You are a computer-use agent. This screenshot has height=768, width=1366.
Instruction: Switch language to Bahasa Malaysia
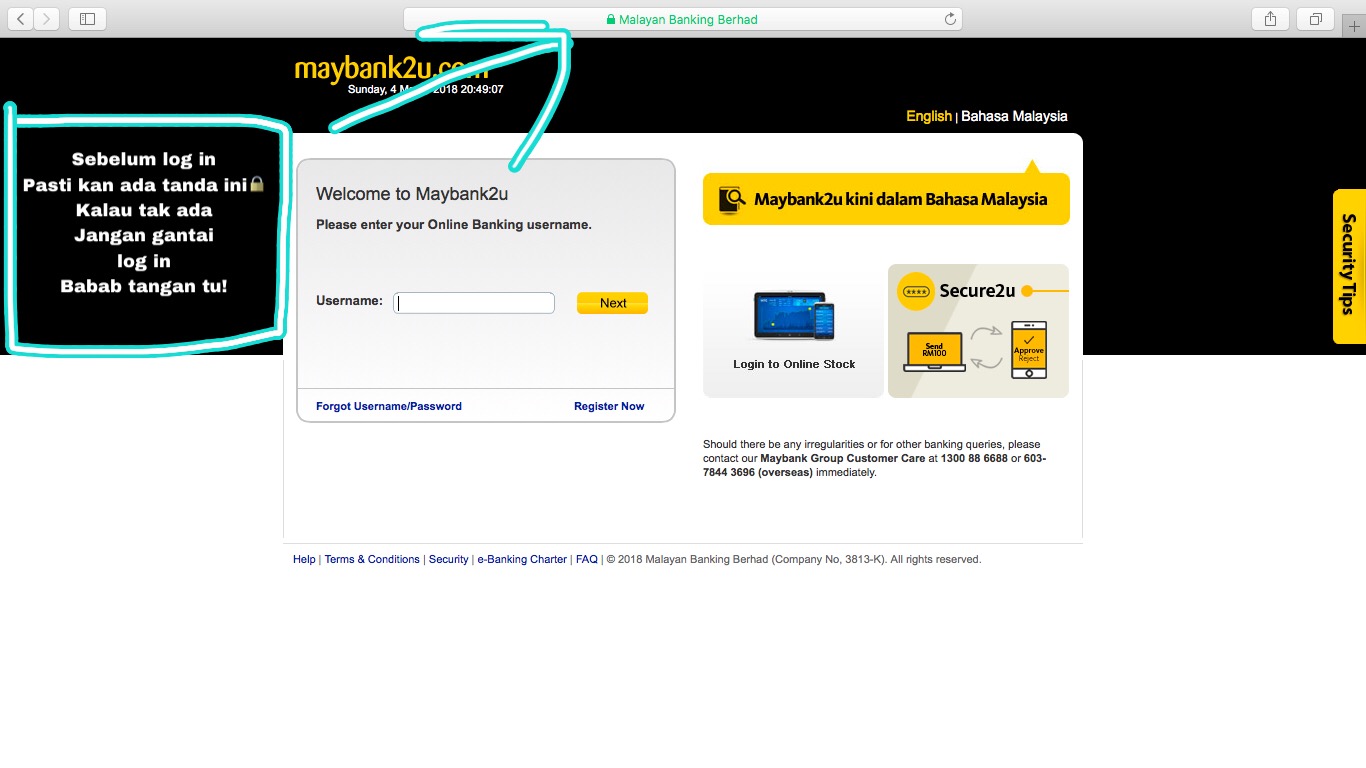pyautogui.click(x=1014, y=116)
